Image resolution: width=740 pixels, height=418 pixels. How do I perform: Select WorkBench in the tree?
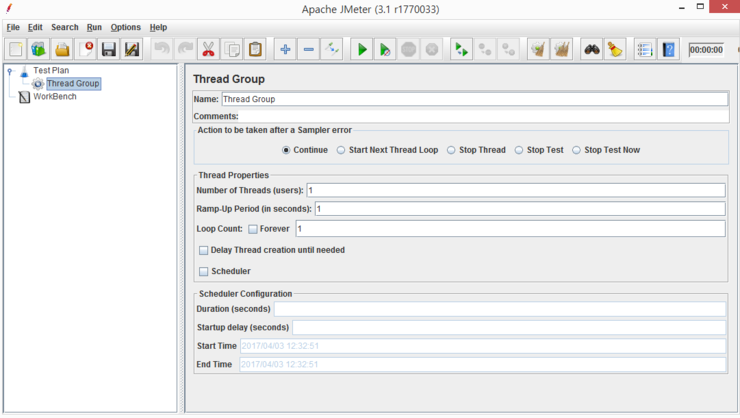(55, 96)
